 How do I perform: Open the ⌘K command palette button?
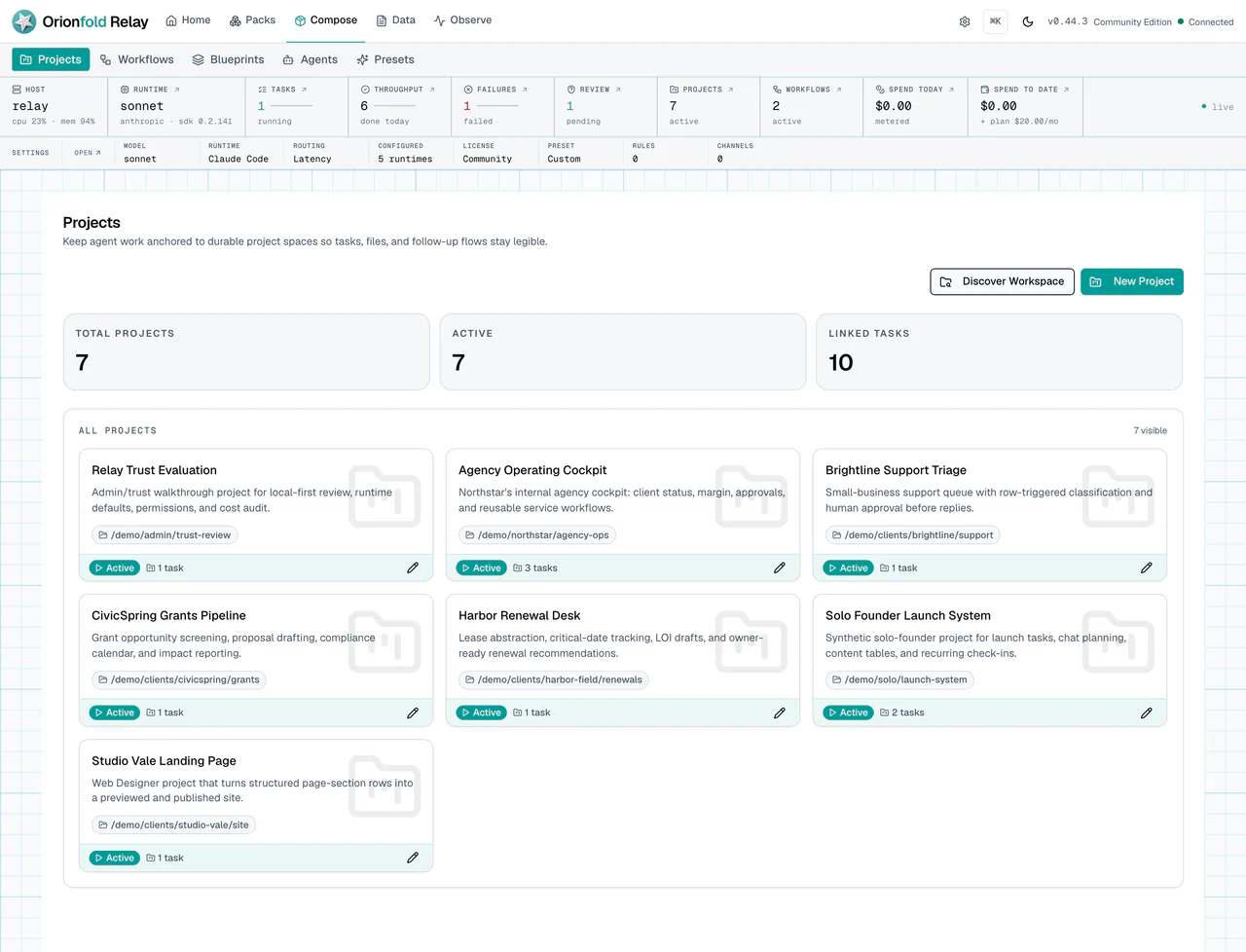click(x=996, y=21)
